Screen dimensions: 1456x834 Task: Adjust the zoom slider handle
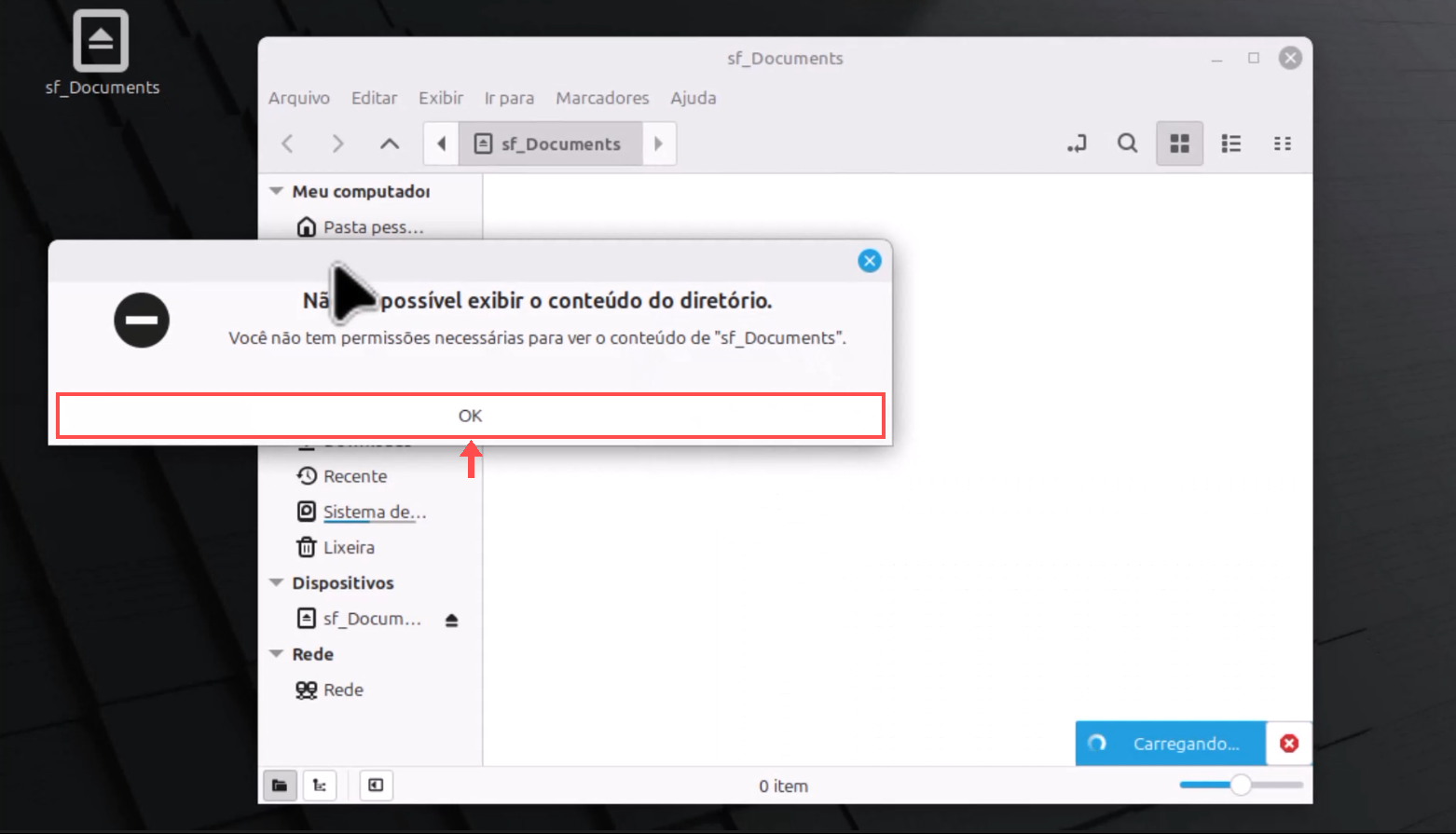[1240, 785]
